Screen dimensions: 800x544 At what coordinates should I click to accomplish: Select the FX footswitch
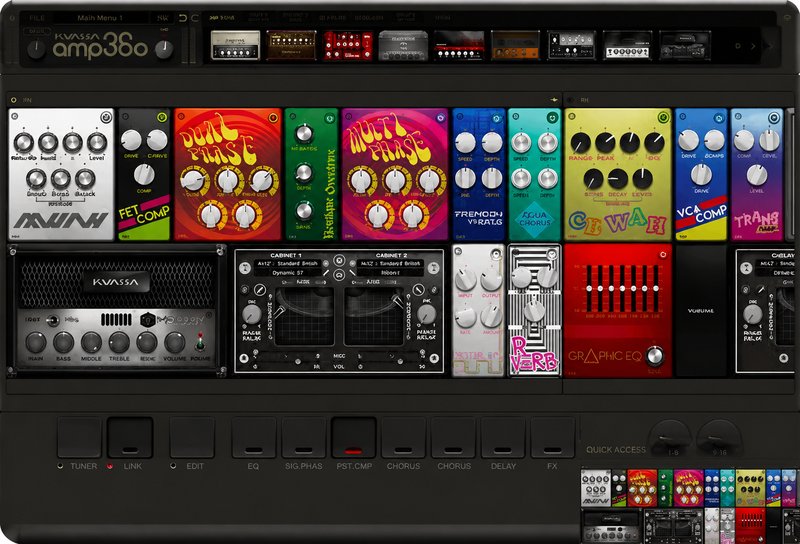(553, 437)
